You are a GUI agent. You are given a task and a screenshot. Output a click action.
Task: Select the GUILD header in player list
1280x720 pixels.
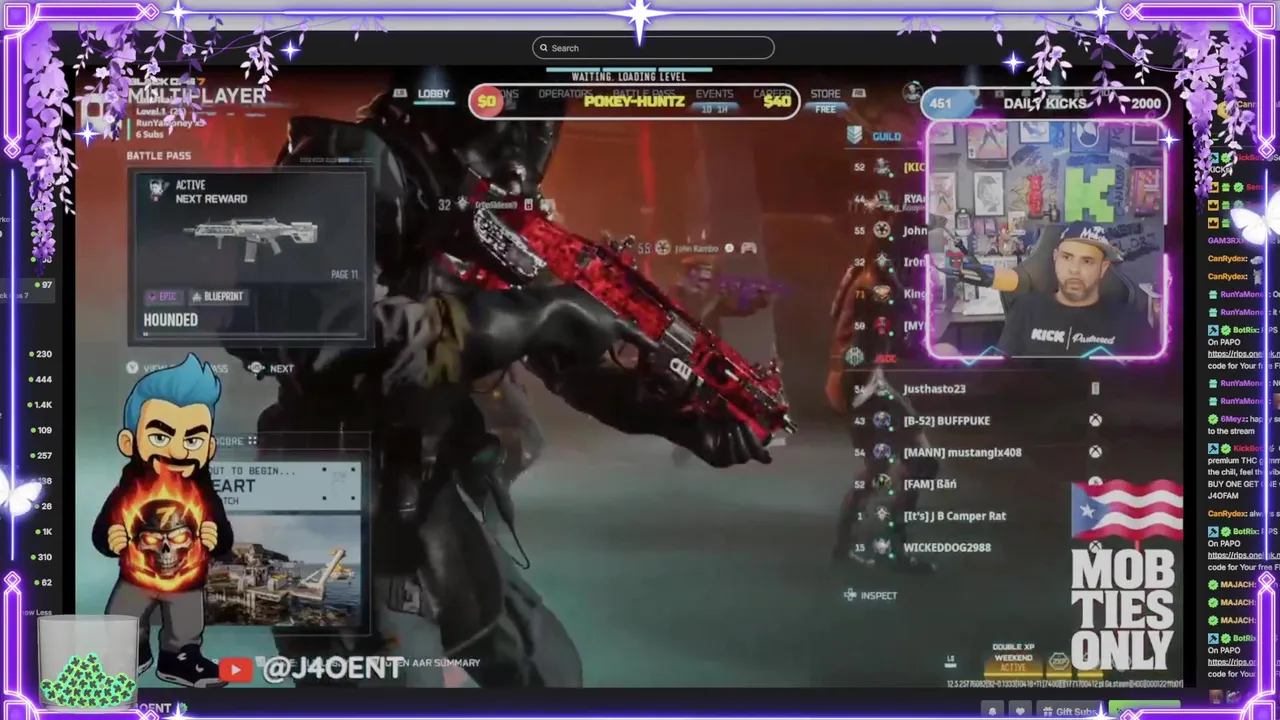point(886,136)
